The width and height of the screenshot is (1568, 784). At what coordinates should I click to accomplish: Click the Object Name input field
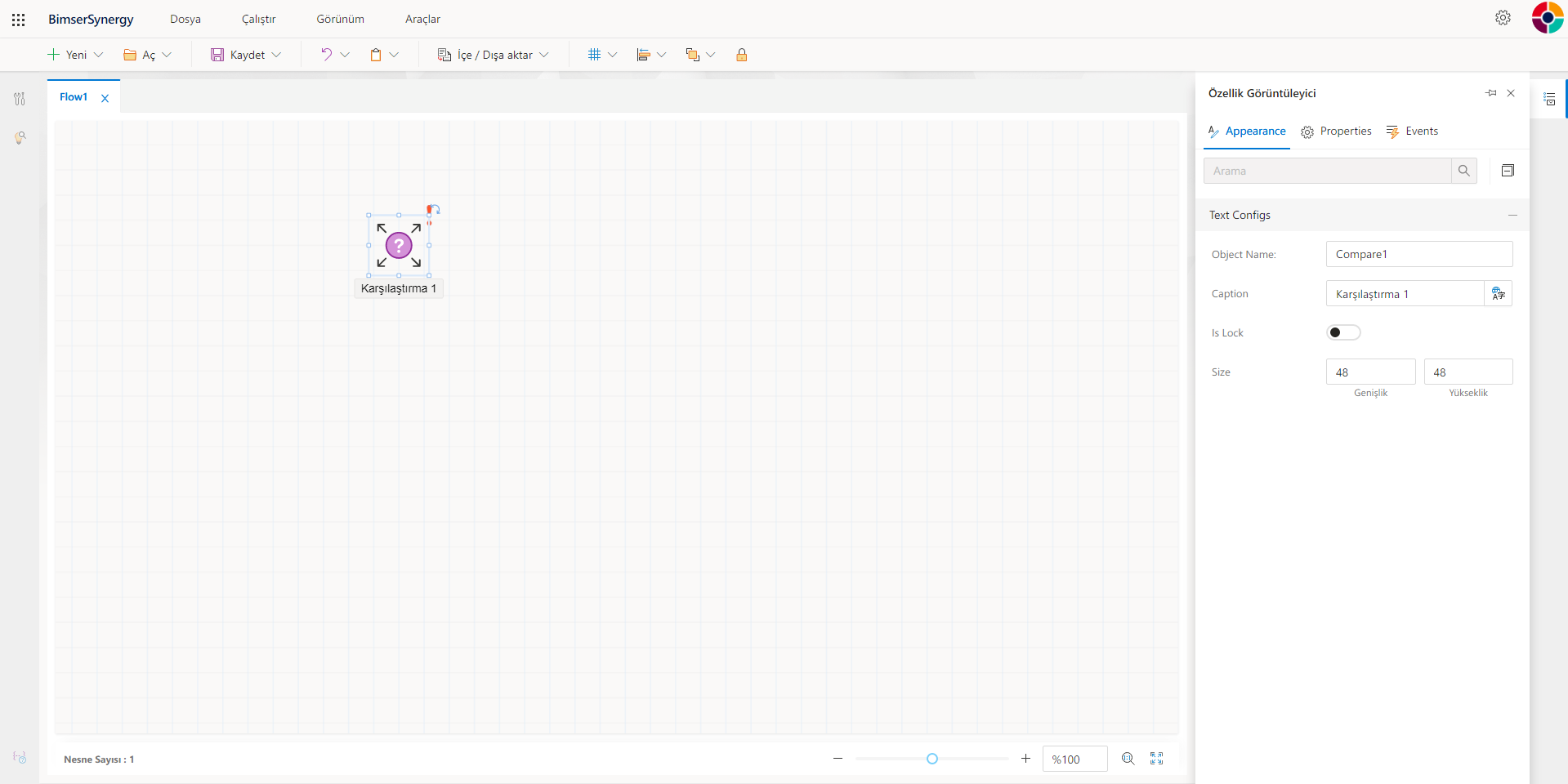click(x=1418, y=254)
